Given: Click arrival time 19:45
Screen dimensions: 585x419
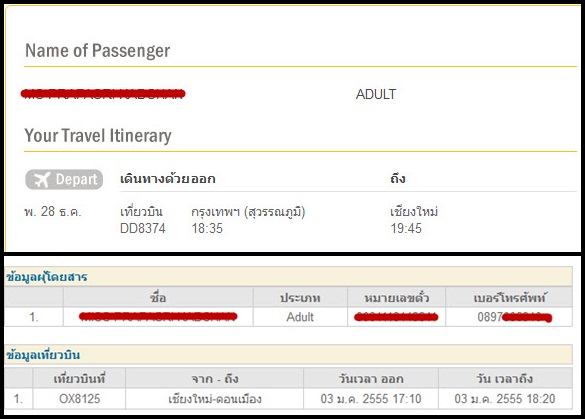Looking at the screenshot, I should pyautogui.click(x=406, y=228).
